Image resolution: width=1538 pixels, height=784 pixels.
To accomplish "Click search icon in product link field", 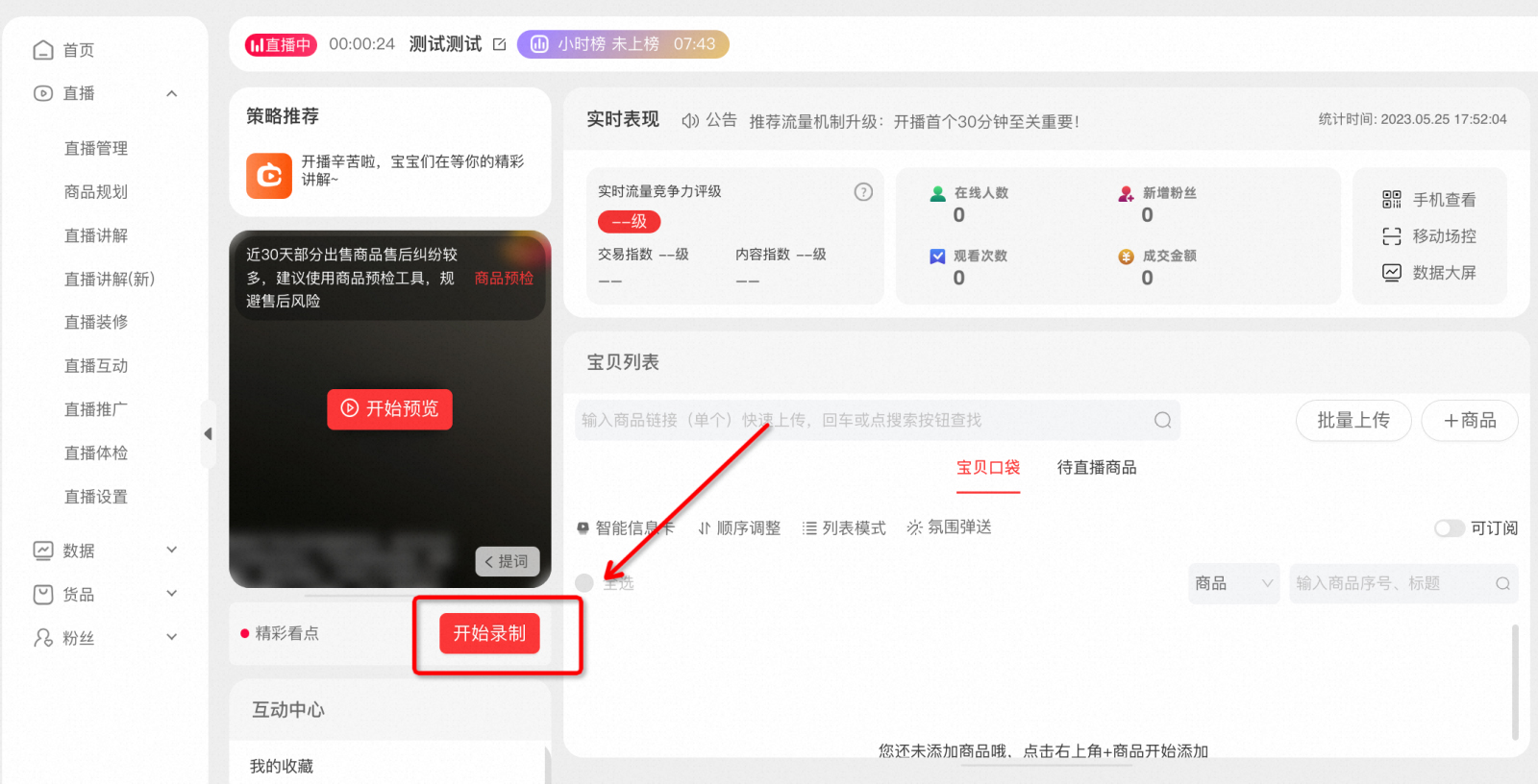I will tap(1162, 421).
